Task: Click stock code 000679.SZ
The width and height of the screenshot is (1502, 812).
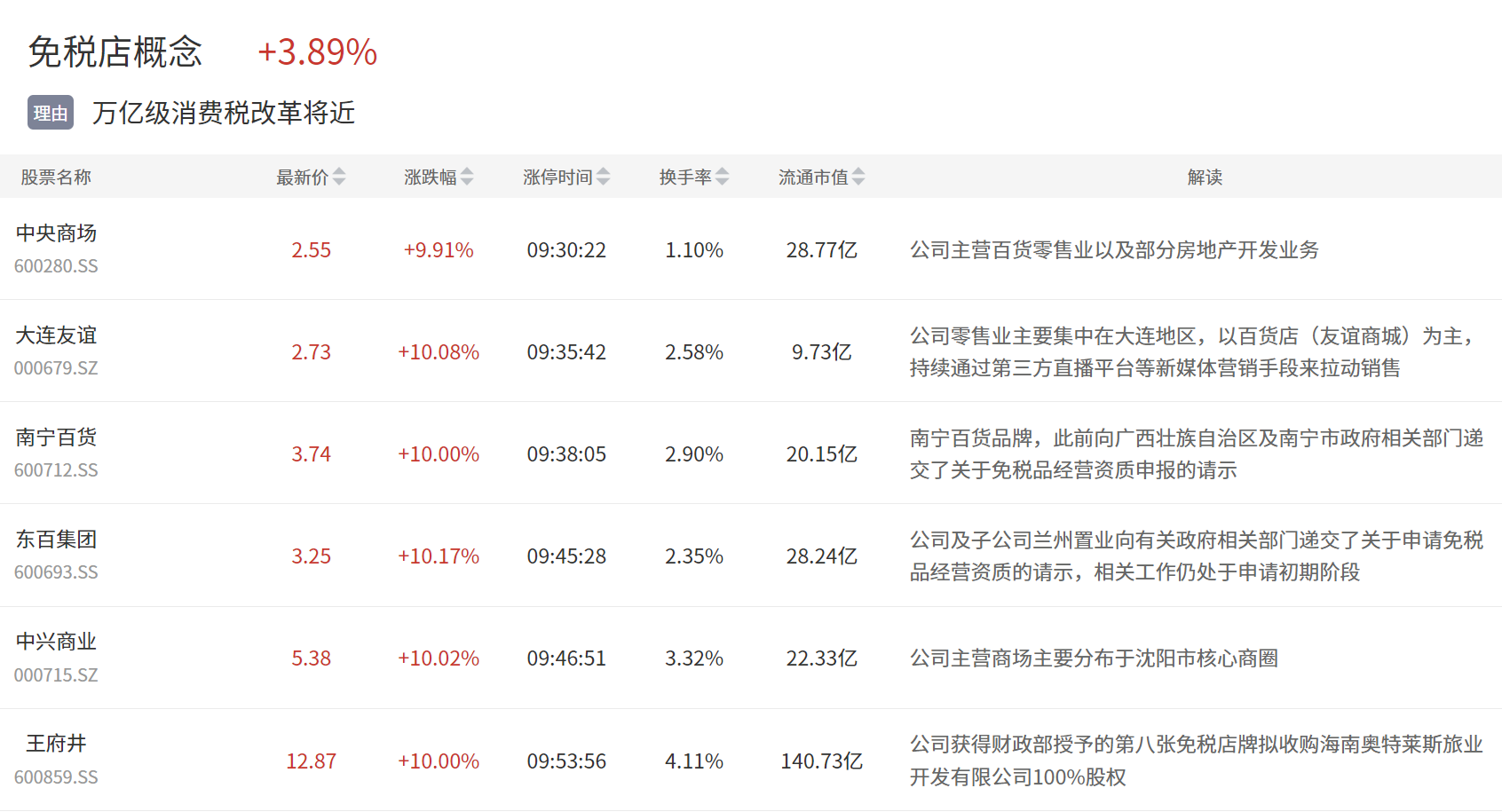Action: 56,368
